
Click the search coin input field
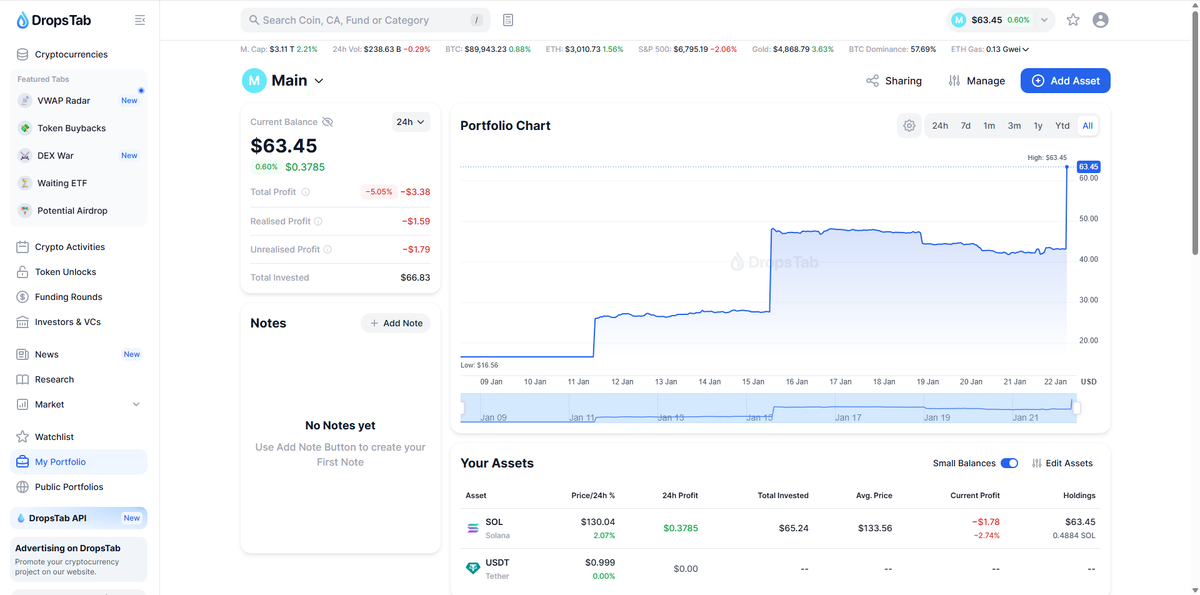click(x=365, y=20)
